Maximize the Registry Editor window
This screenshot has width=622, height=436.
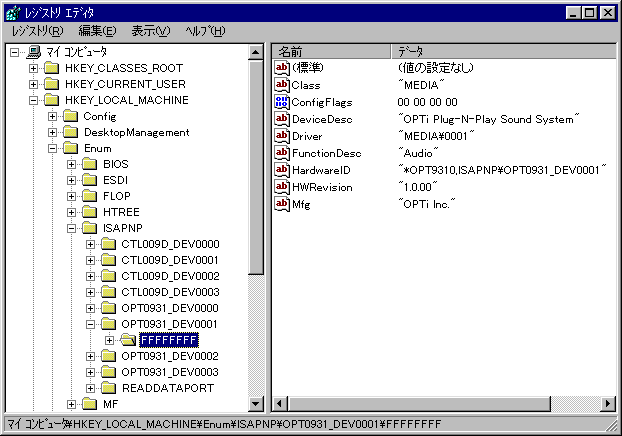[x=589, y=13]
